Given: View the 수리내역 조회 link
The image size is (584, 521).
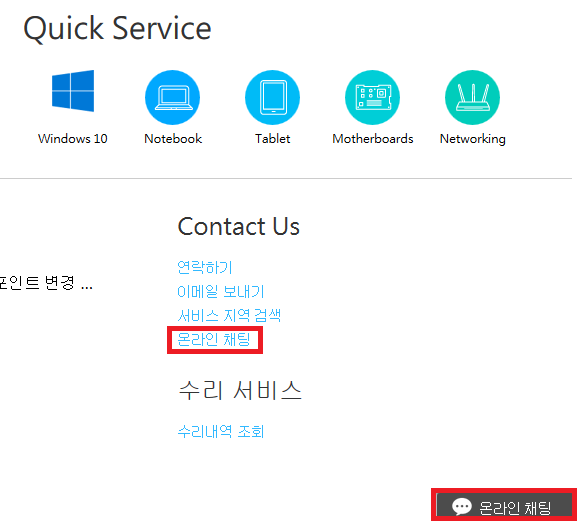Looking at the screenshot, I should (220, 432).
